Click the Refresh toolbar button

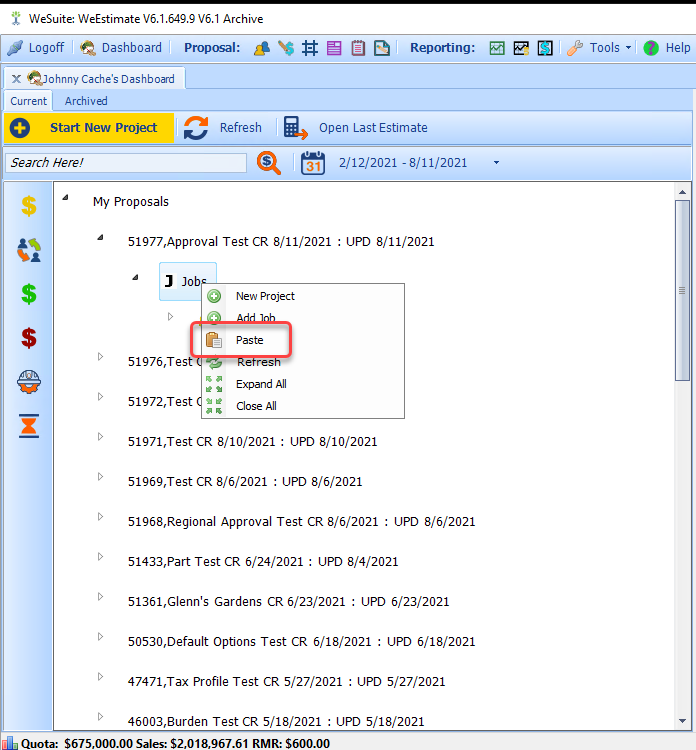(223, 128)
